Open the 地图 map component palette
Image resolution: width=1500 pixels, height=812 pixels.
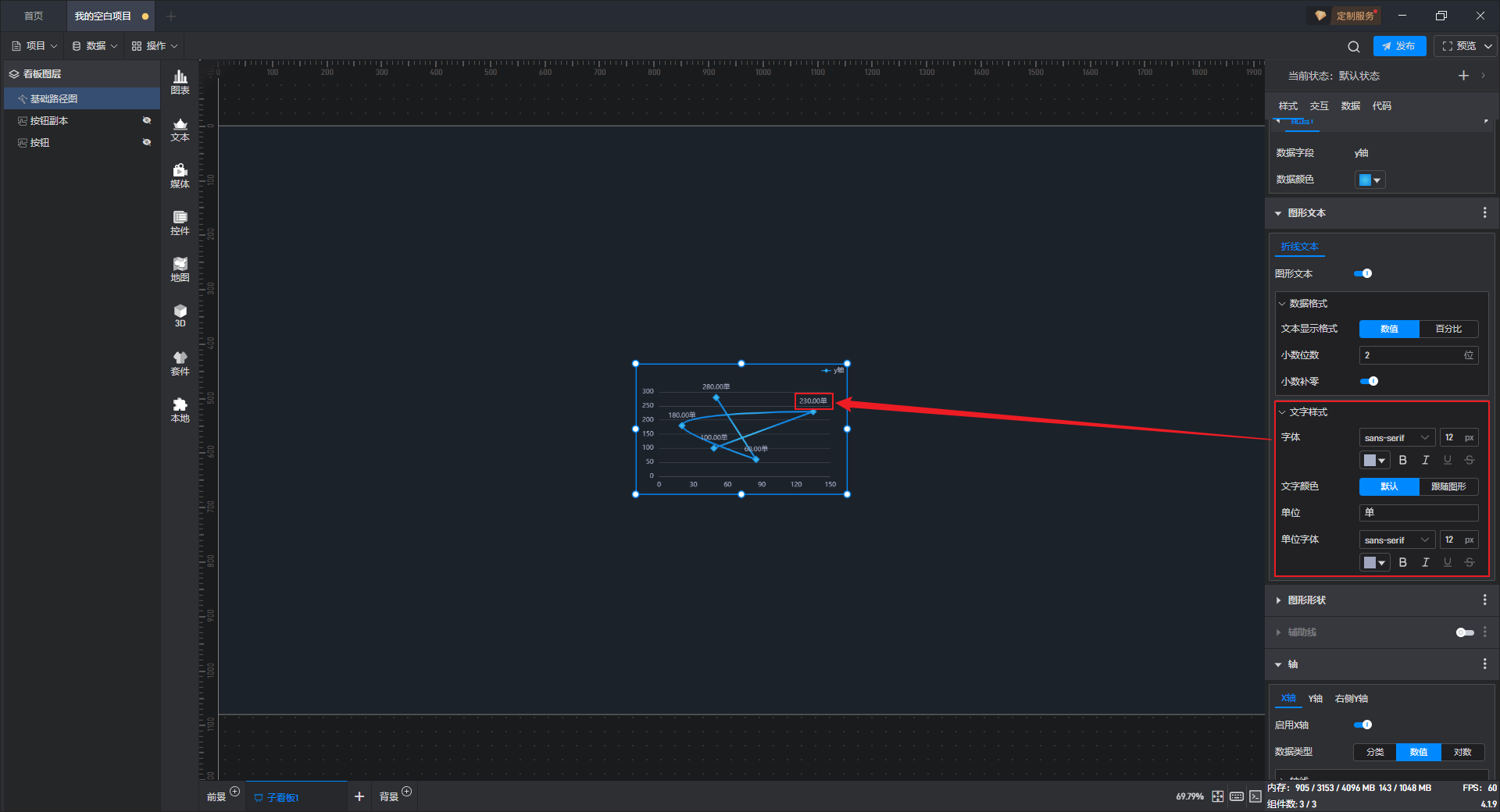coord(180,270)
